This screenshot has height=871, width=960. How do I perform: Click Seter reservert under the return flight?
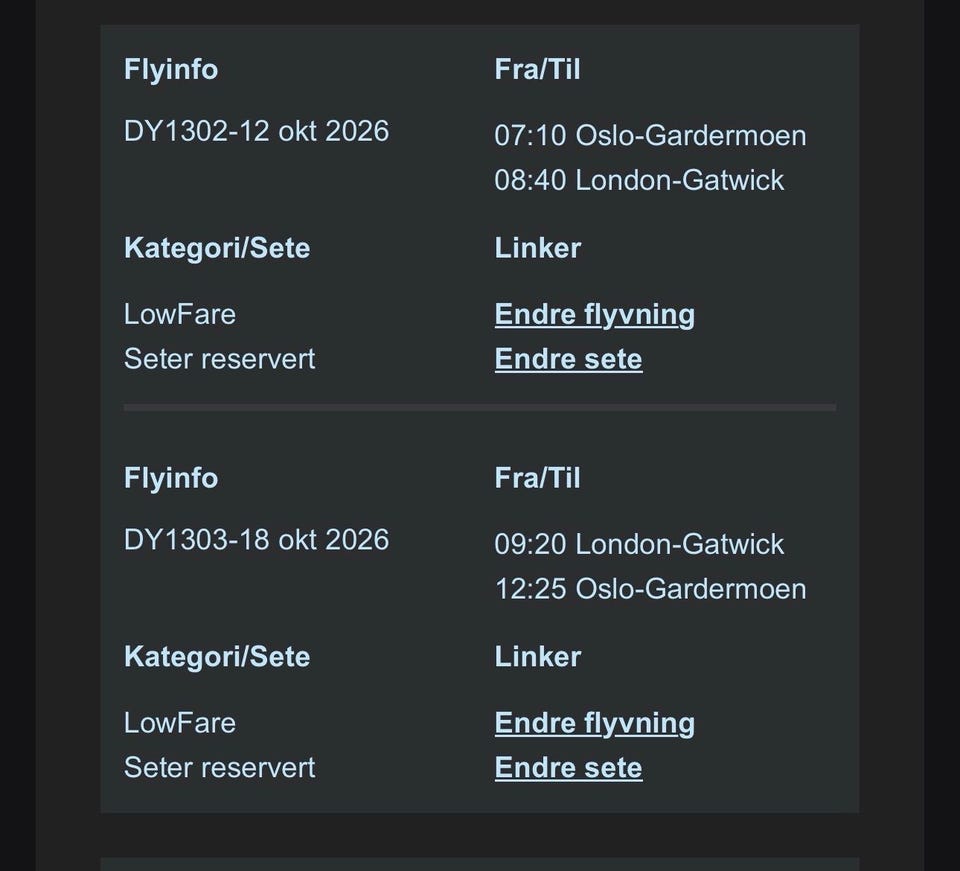(219, 767)
